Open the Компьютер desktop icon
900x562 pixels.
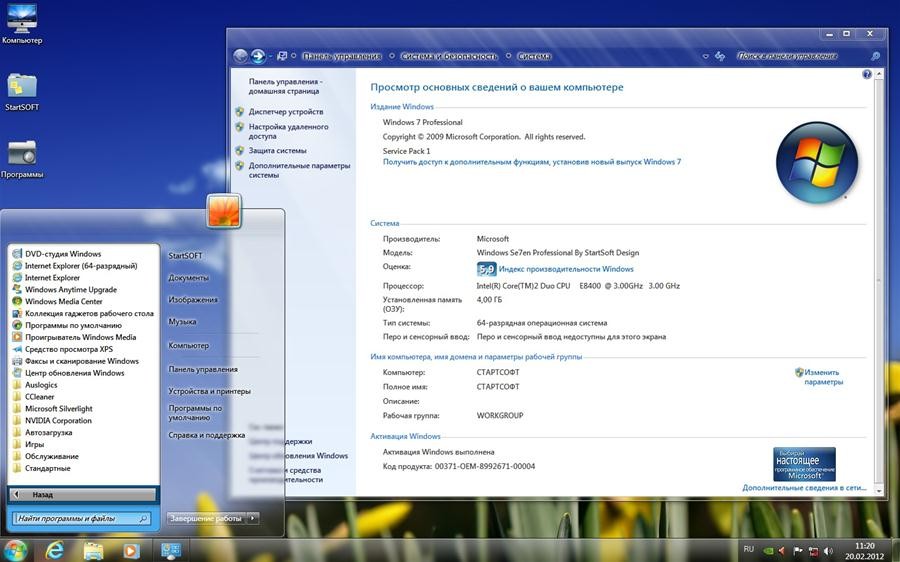(x=22, y=23)
